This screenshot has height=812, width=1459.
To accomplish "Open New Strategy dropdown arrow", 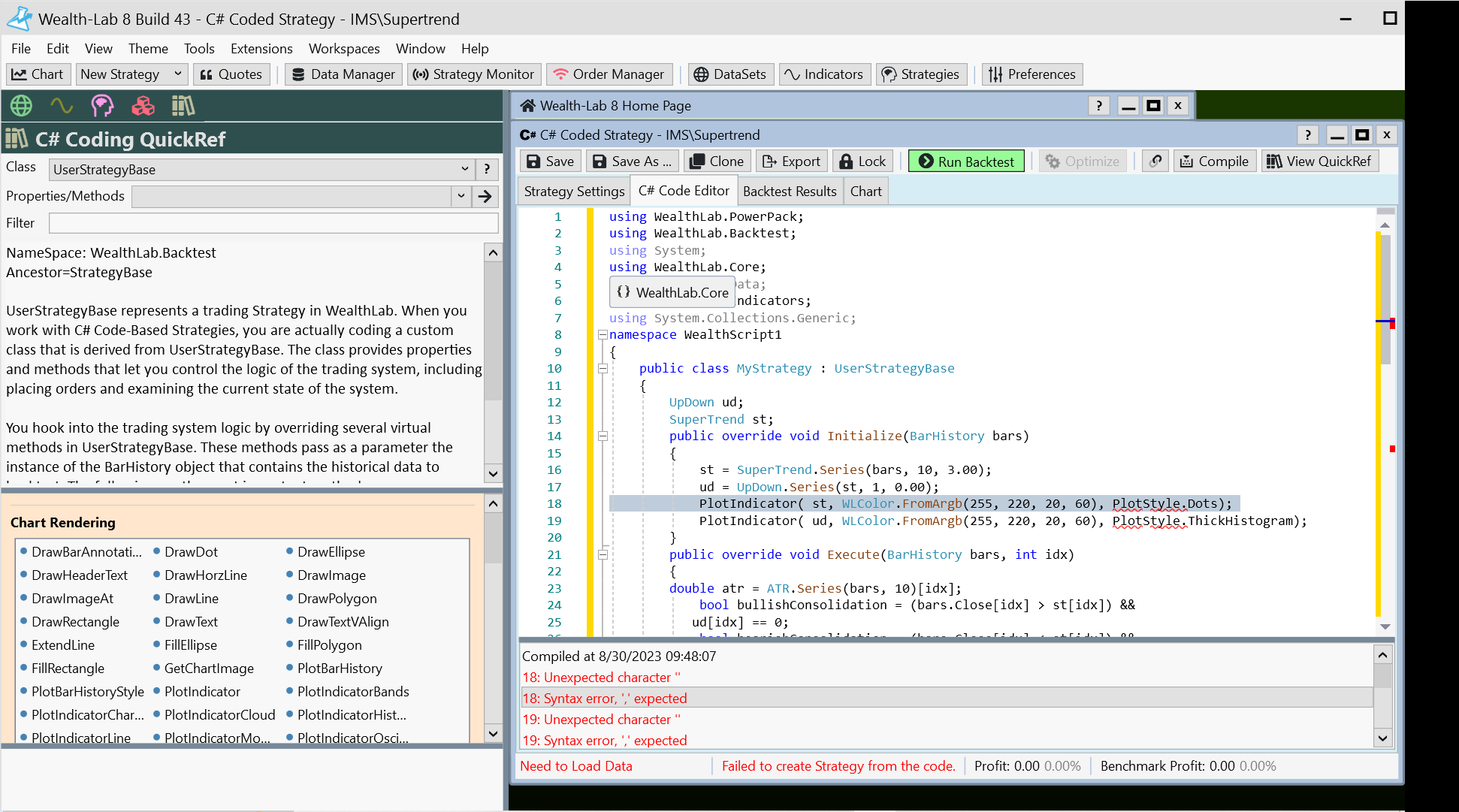I will pos(178,74).
